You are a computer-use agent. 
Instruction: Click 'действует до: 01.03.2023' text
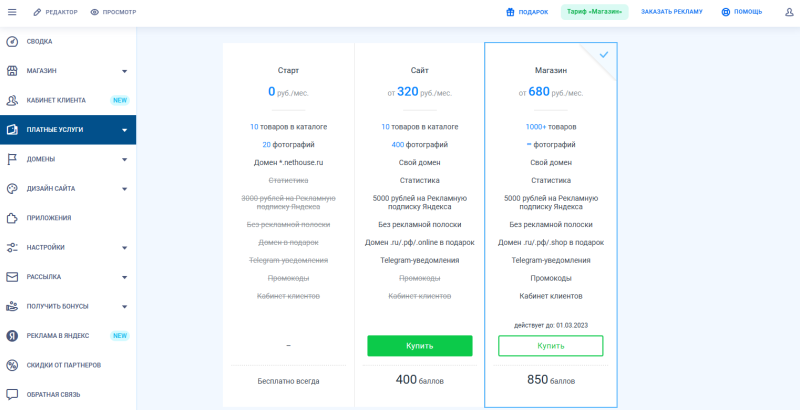click(x=551, y=325)
